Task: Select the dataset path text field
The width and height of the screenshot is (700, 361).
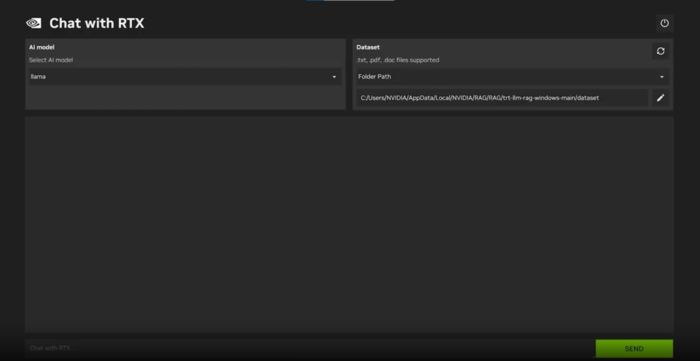Action: tap(502, 98)
